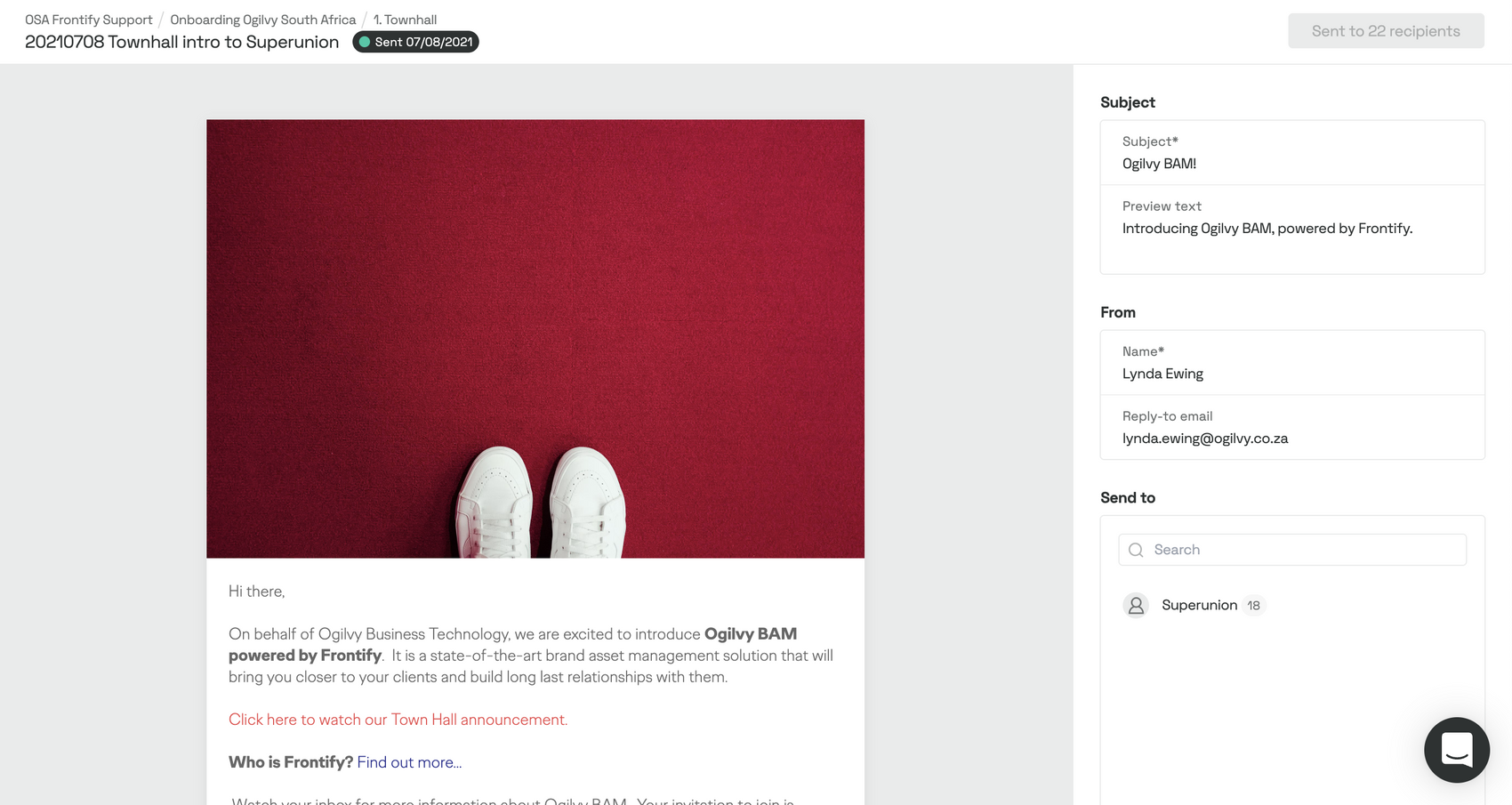The width and height of the screenshot is (1512, 805).
Task: Click the search magnifier icon in Send to
Action: pos(1136,550)
